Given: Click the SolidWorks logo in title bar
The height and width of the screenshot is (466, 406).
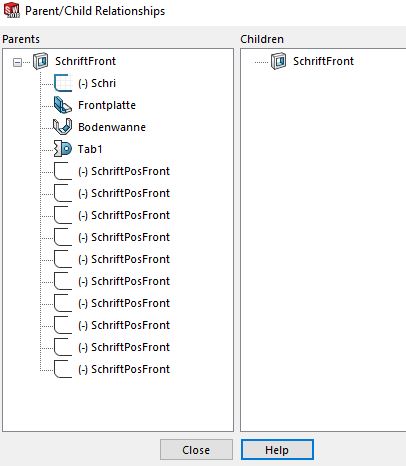Looking at the screenshot, I should [12, 10].
